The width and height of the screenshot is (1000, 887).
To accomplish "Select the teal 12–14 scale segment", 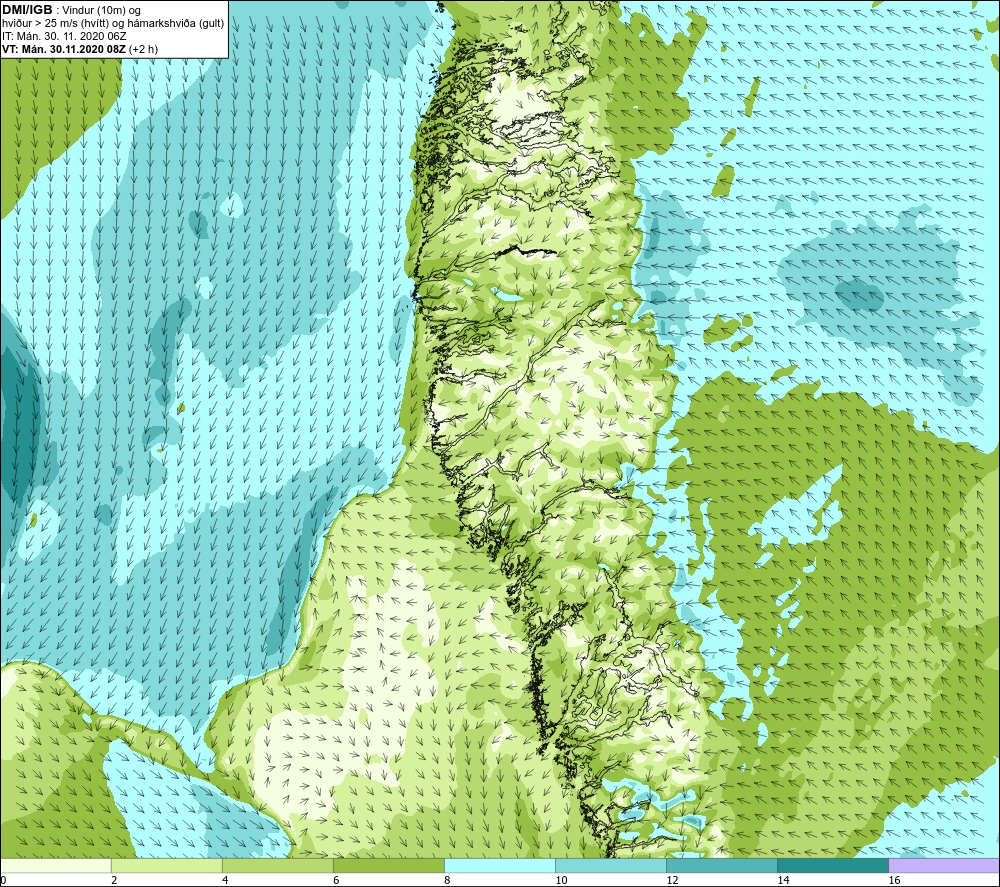I will tap(722, 865).
